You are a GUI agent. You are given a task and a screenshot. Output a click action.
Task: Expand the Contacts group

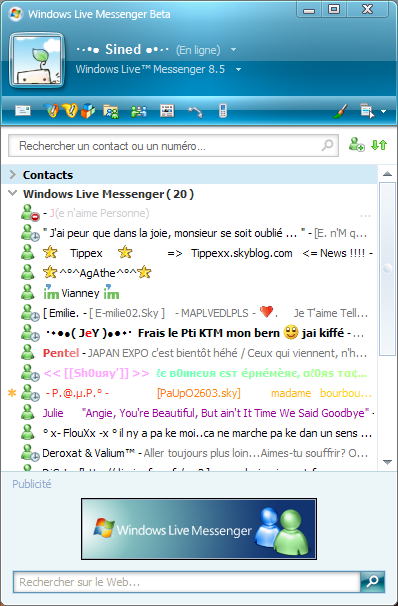(x=13, y=175)
